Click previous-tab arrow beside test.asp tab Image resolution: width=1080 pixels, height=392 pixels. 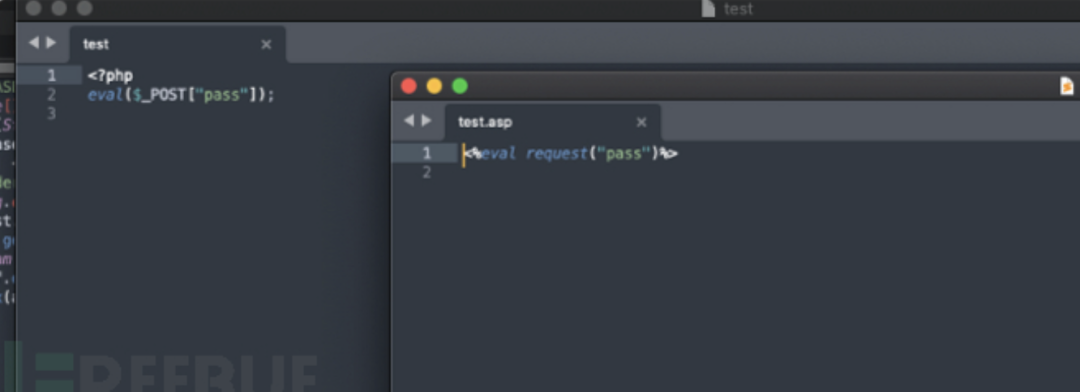409,121
